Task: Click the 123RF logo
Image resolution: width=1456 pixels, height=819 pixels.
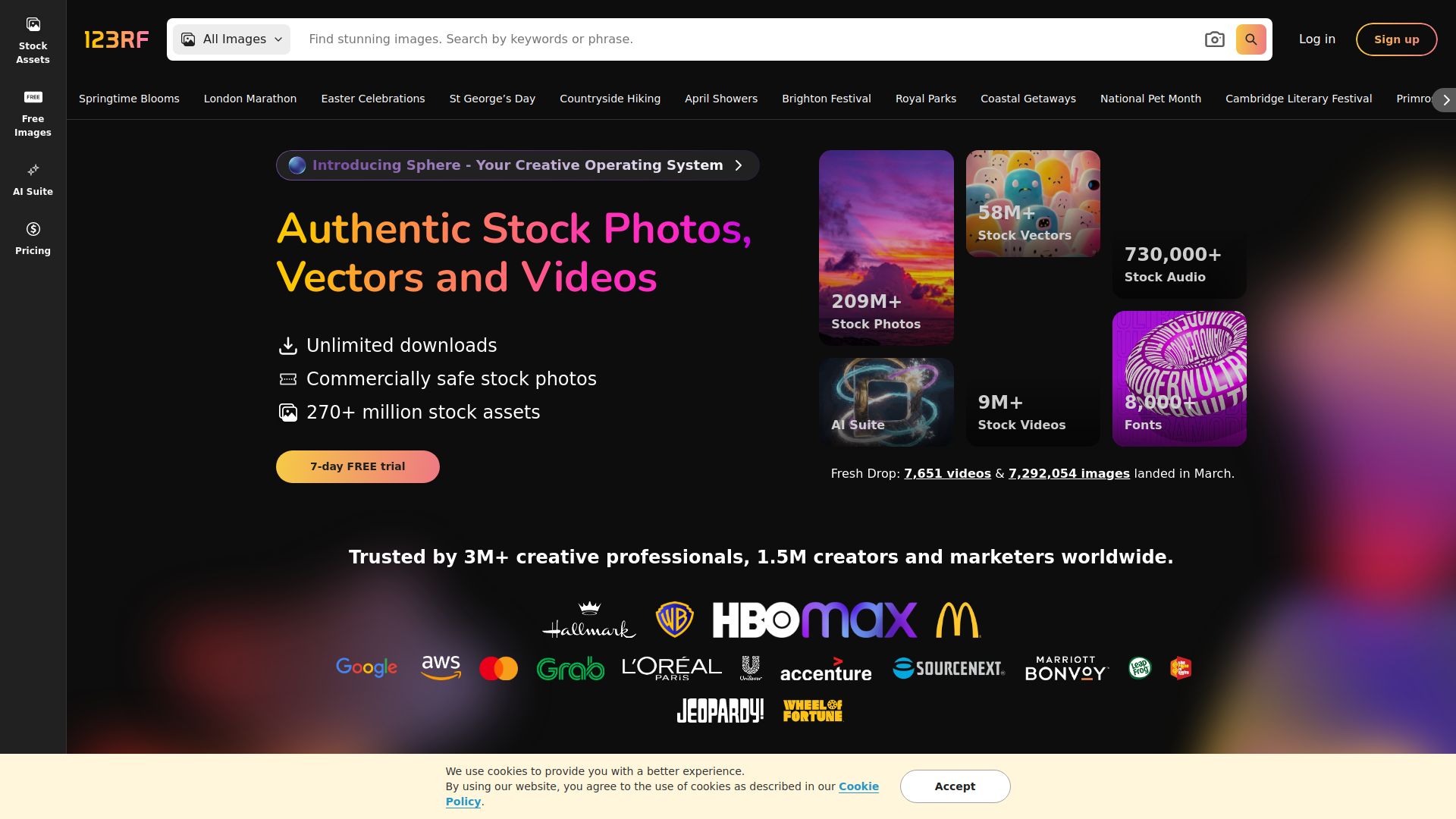Action: pos(116,39)
